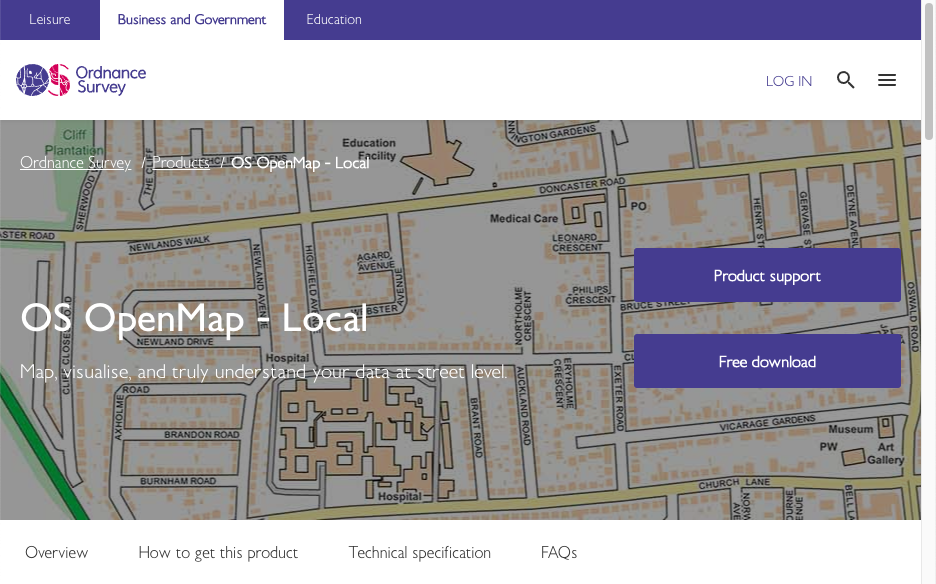Click the OS OpenMap - Local heading
The image size is (936, 584).
tap(194, 318)
